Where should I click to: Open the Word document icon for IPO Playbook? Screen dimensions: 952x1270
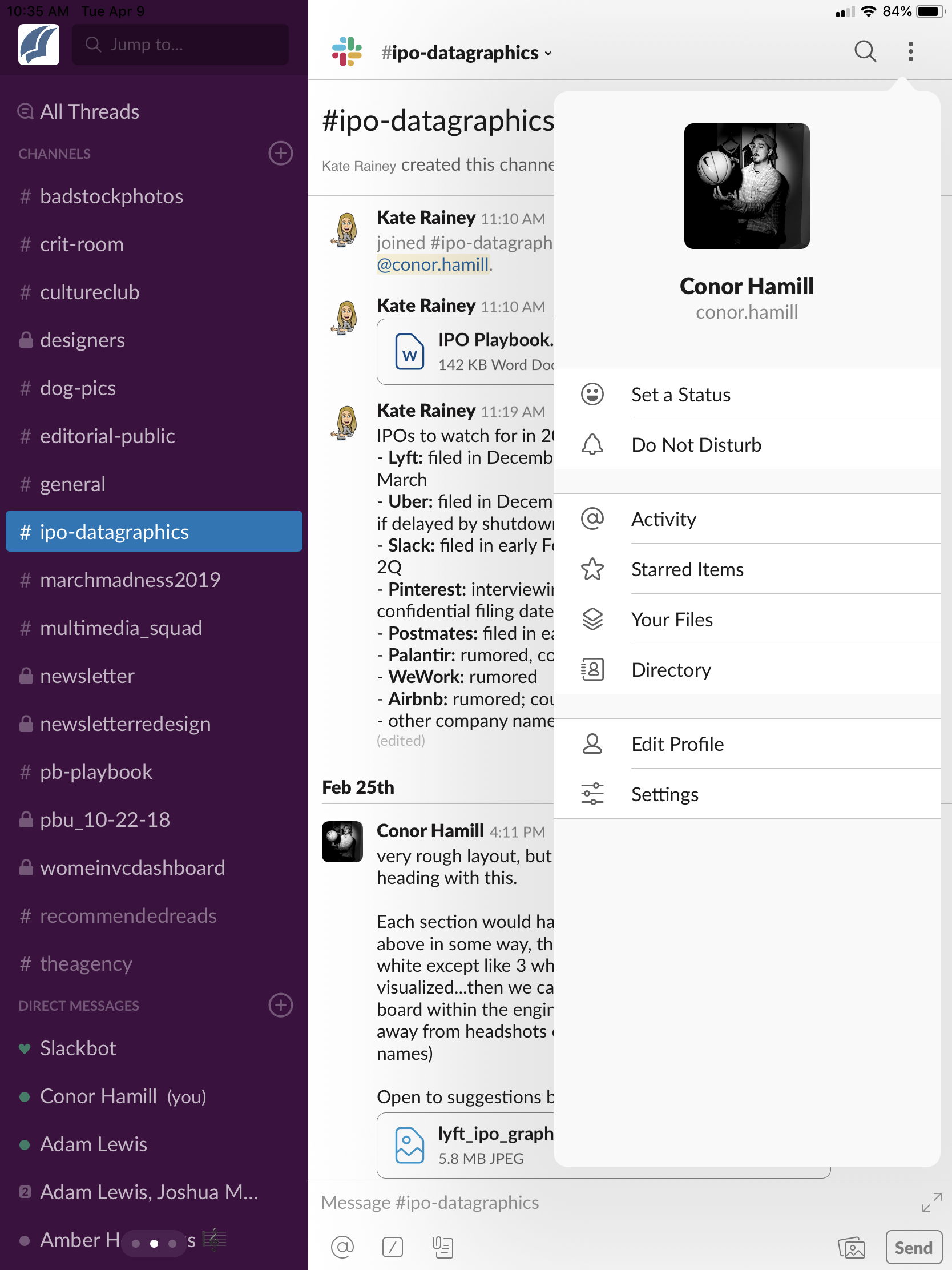410,351
